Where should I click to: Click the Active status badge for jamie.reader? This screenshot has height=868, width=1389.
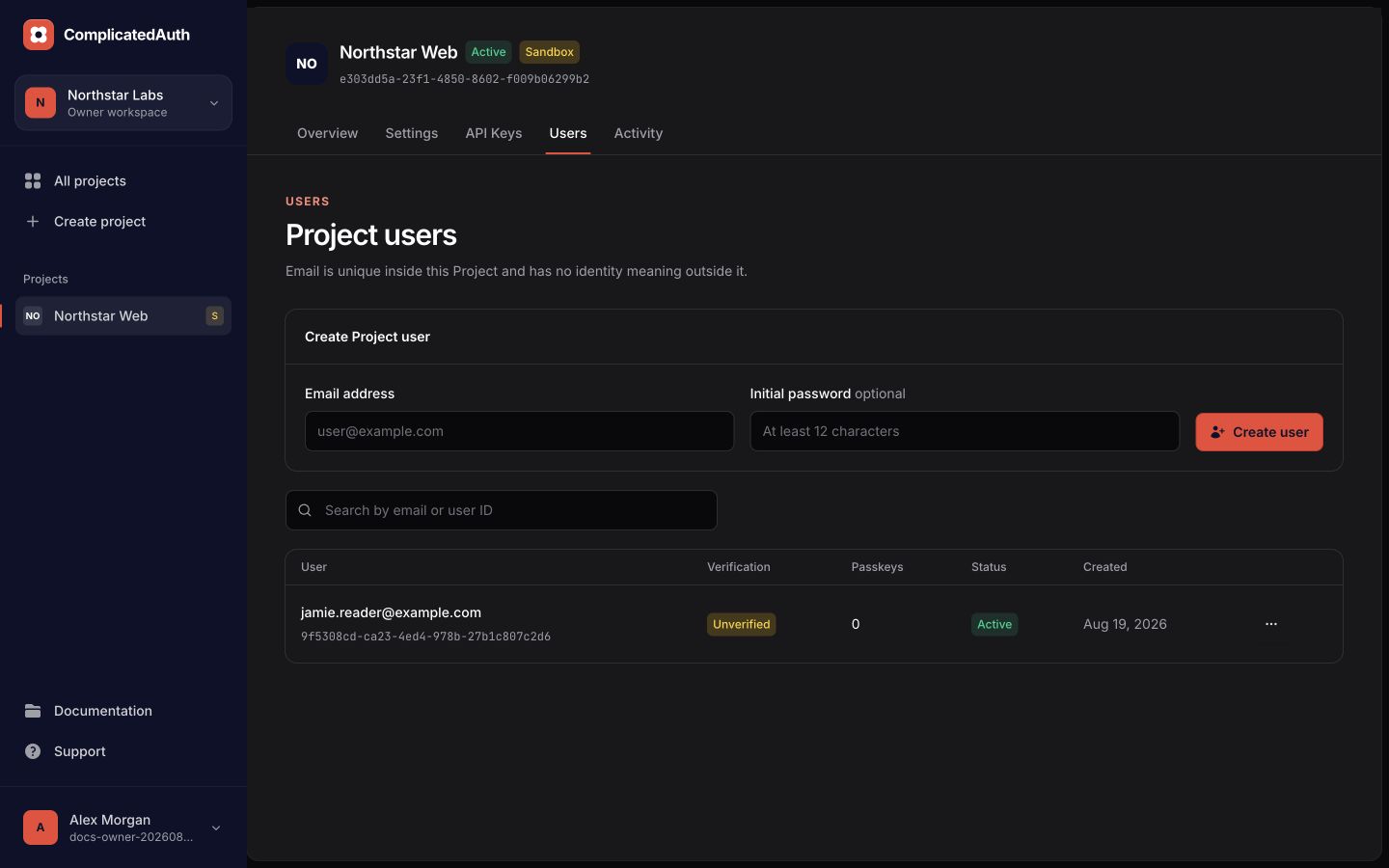point(994,624)
